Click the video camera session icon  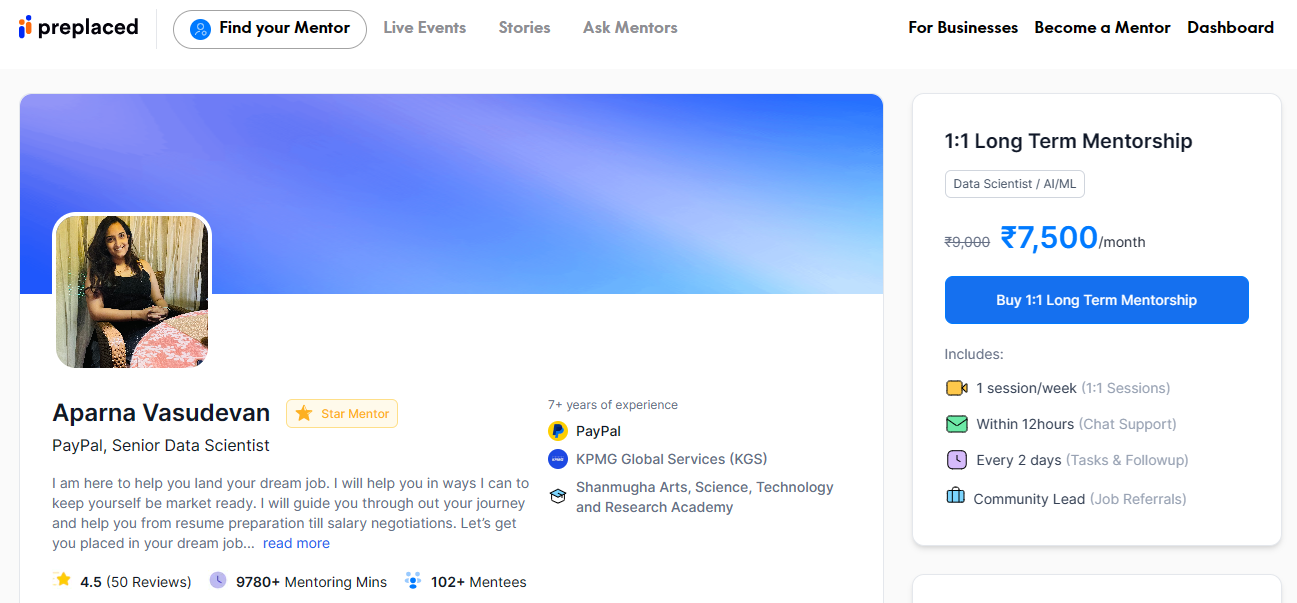click(957, 388)
